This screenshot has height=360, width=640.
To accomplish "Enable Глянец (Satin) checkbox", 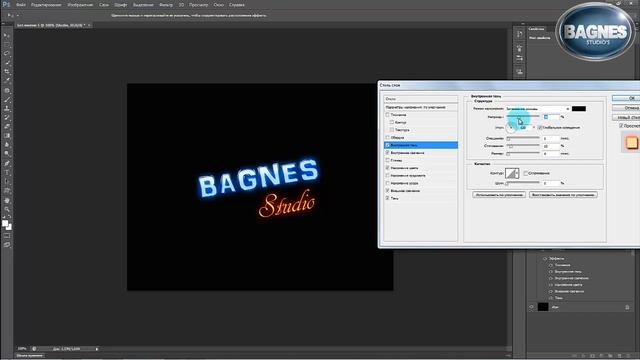I will (387, 160).
